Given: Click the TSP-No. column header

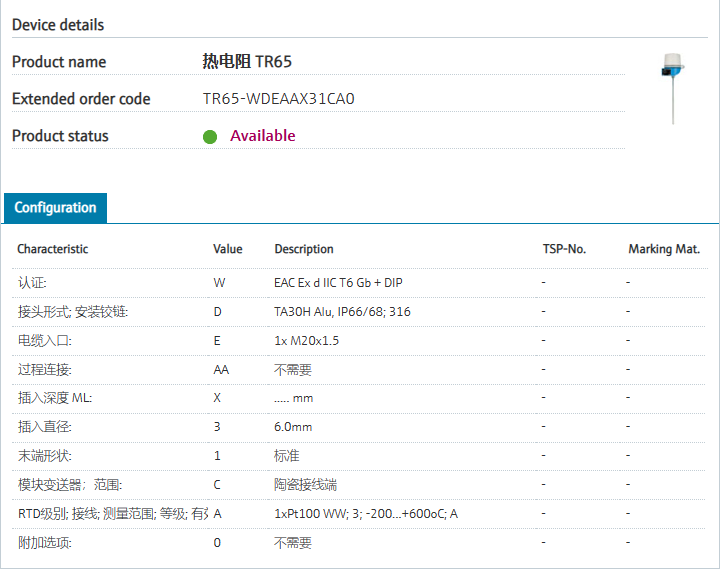Looking at the screenshot, I should 563,249.
